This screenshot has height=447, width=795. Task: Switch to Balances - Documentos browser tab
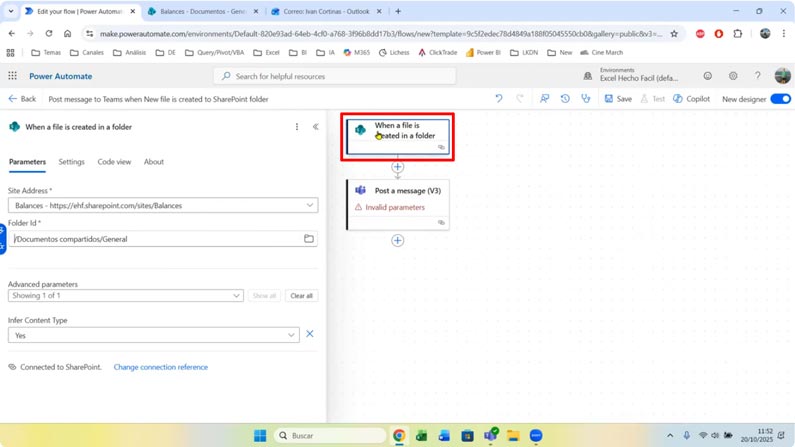(202, 11)
